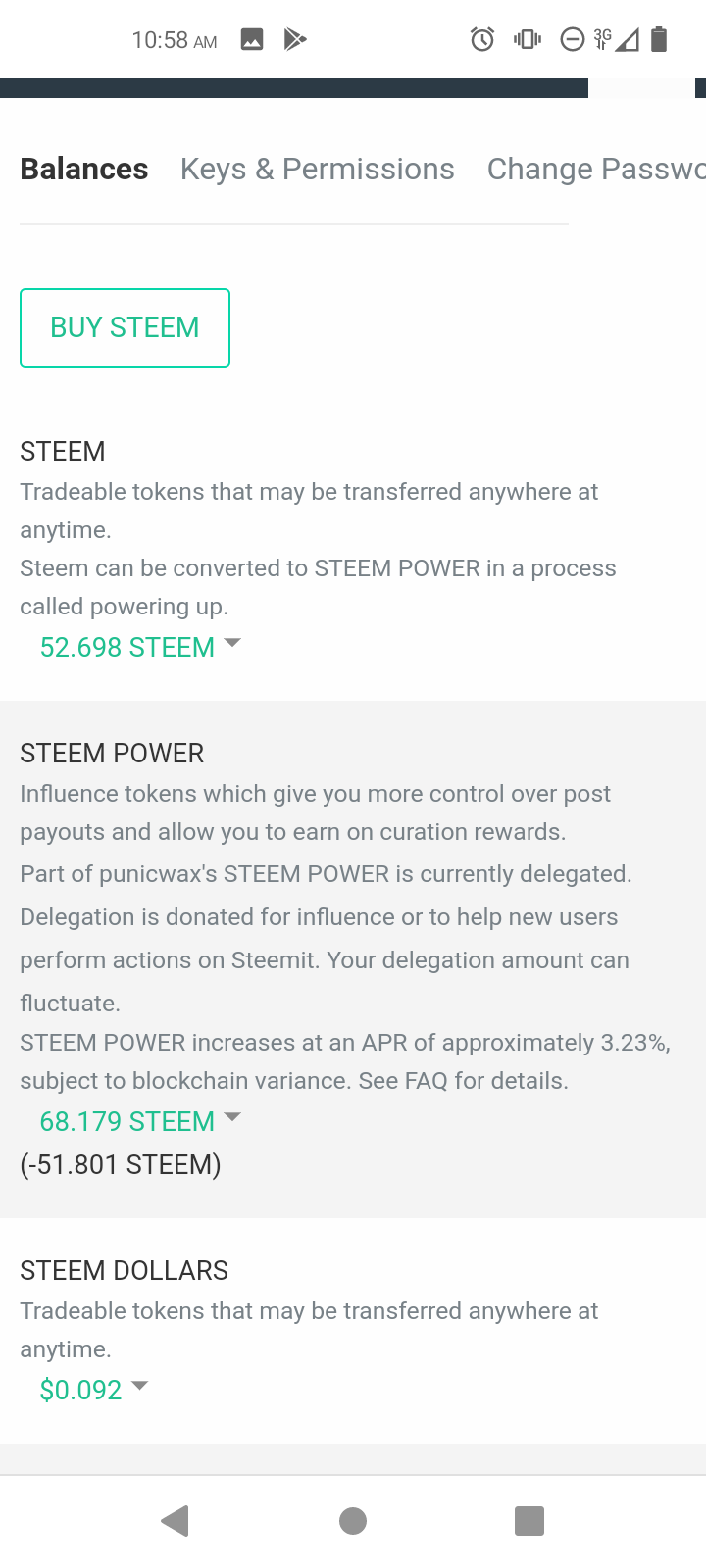Expand the 68.179 STEEM power dropdown arrow
Image resolution: width=706 pixels, height=1568 pixels.
click(232, 1117)
